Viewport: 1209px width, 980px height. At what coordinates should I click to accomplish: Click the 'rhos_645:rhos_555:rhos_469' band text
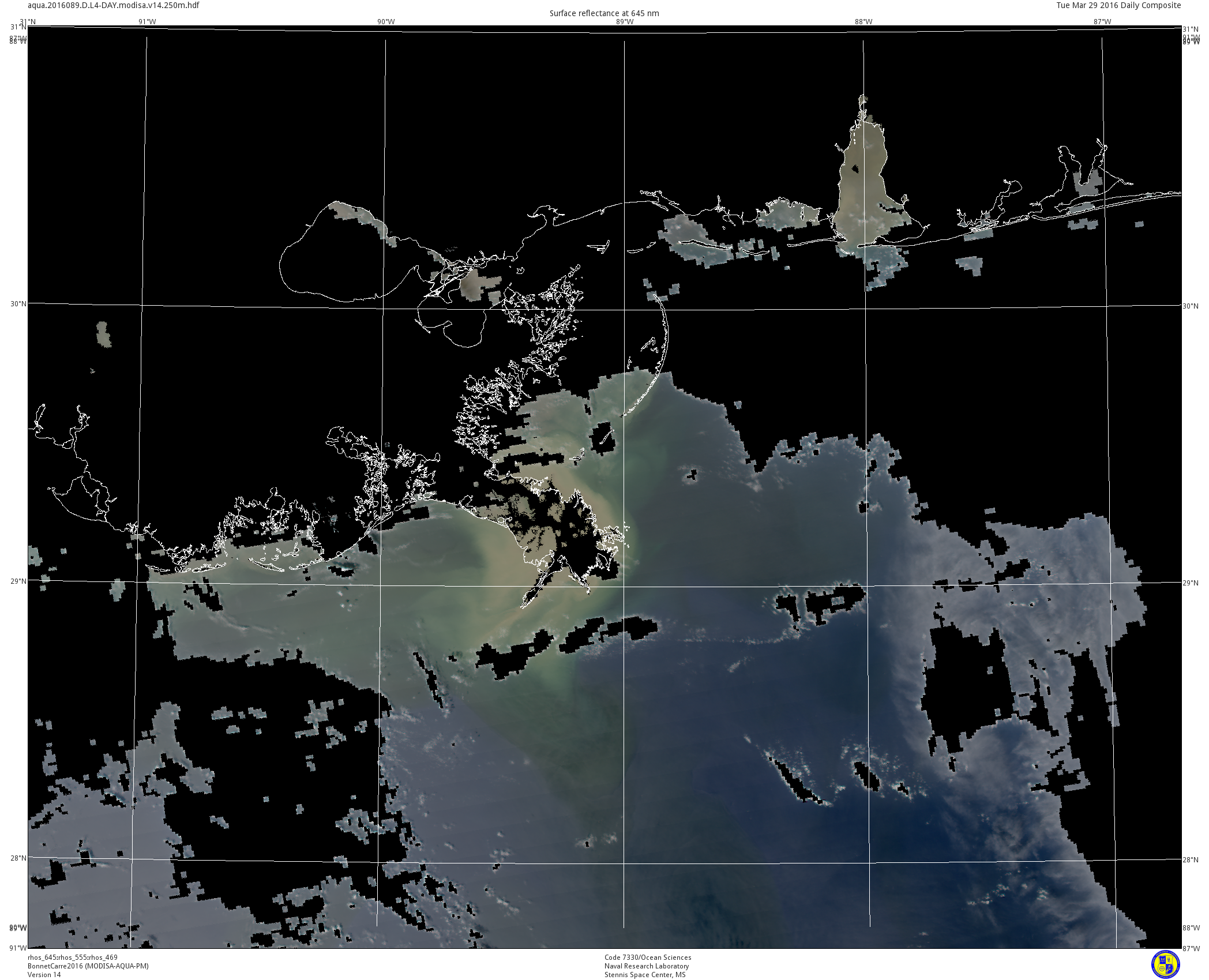73,958
